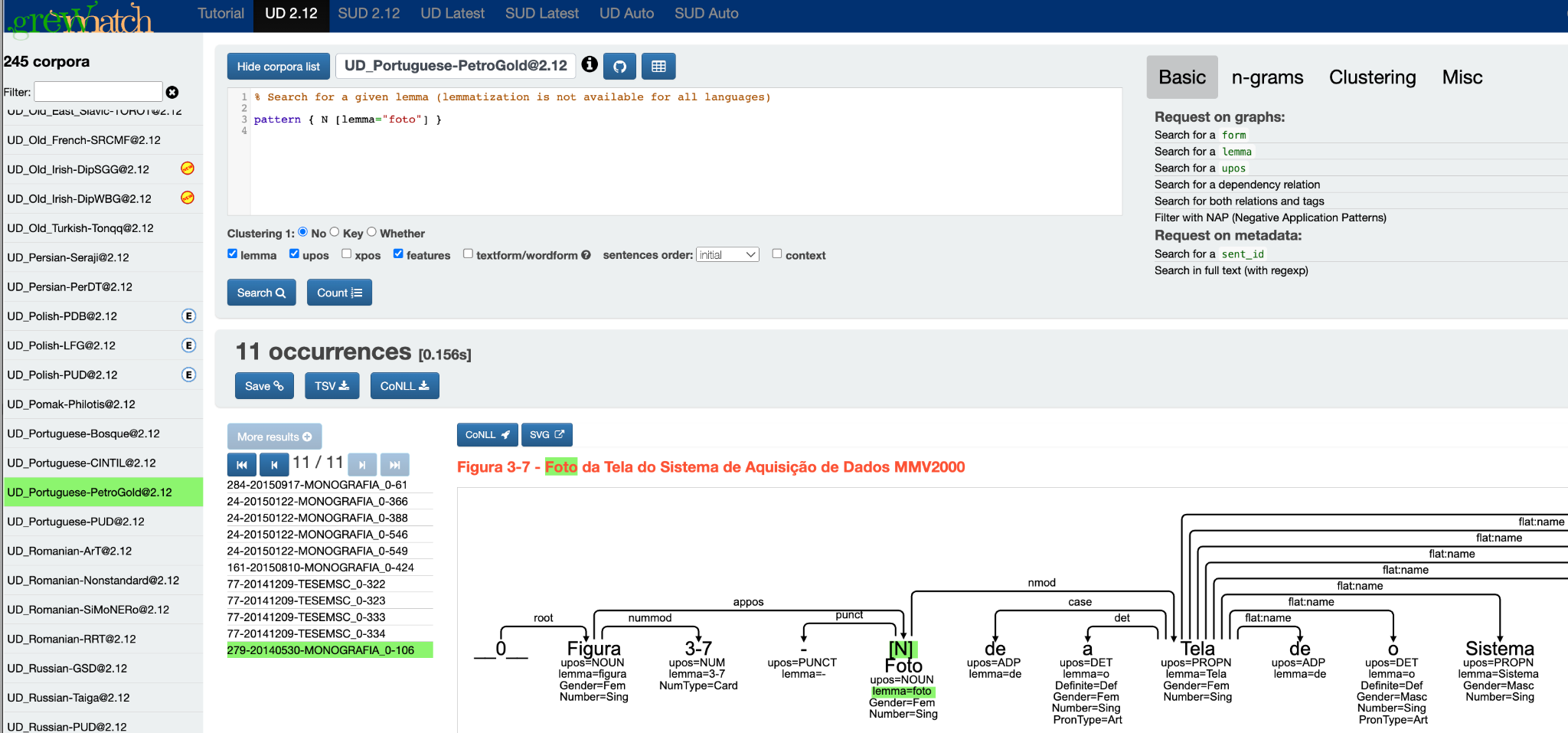The image size is (1568, 733).
Task: Go to previous result arrow
Action: coord(273,464)
